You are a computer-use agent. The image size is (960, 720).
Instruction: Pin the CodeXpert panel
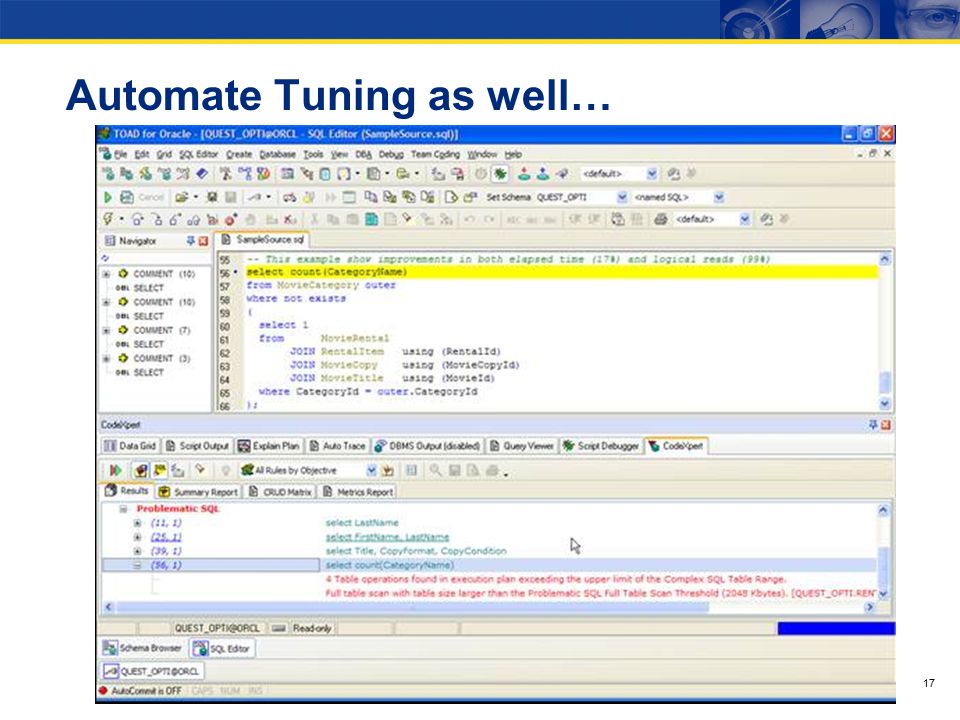click(873, 424)
